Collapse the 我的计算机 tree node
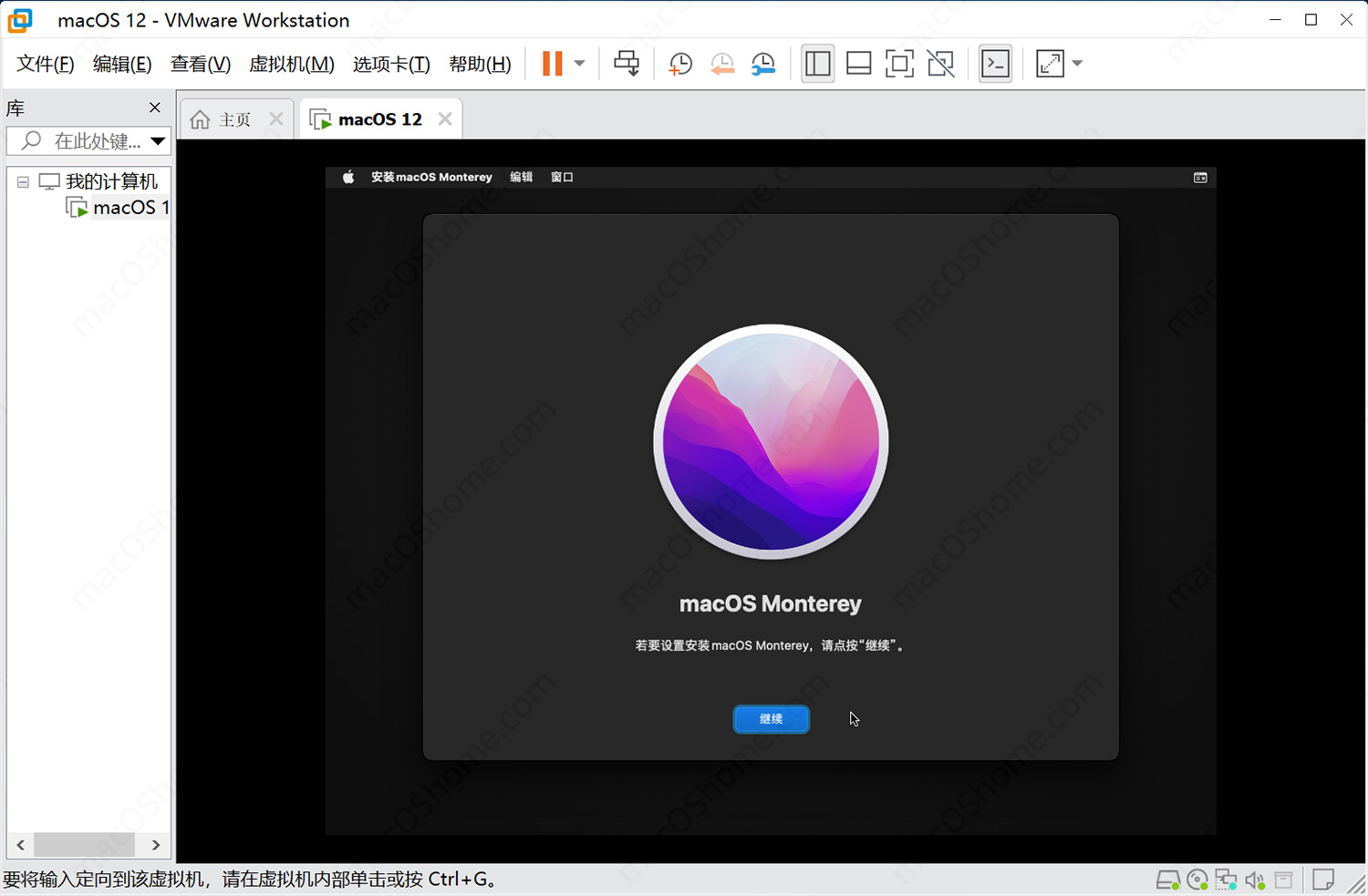The image size is (1368, 896). pos(23,182)
